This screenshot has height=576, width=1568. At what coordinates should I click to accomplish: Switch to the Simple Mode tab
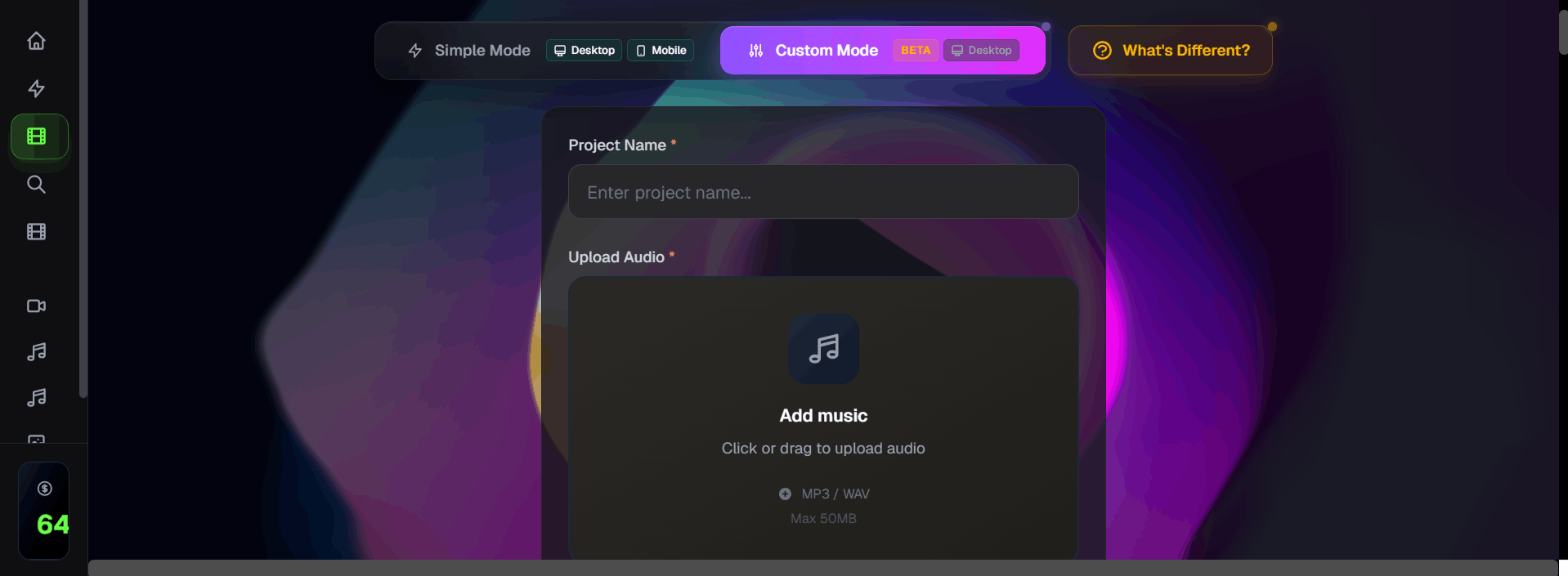pos(482,51)
